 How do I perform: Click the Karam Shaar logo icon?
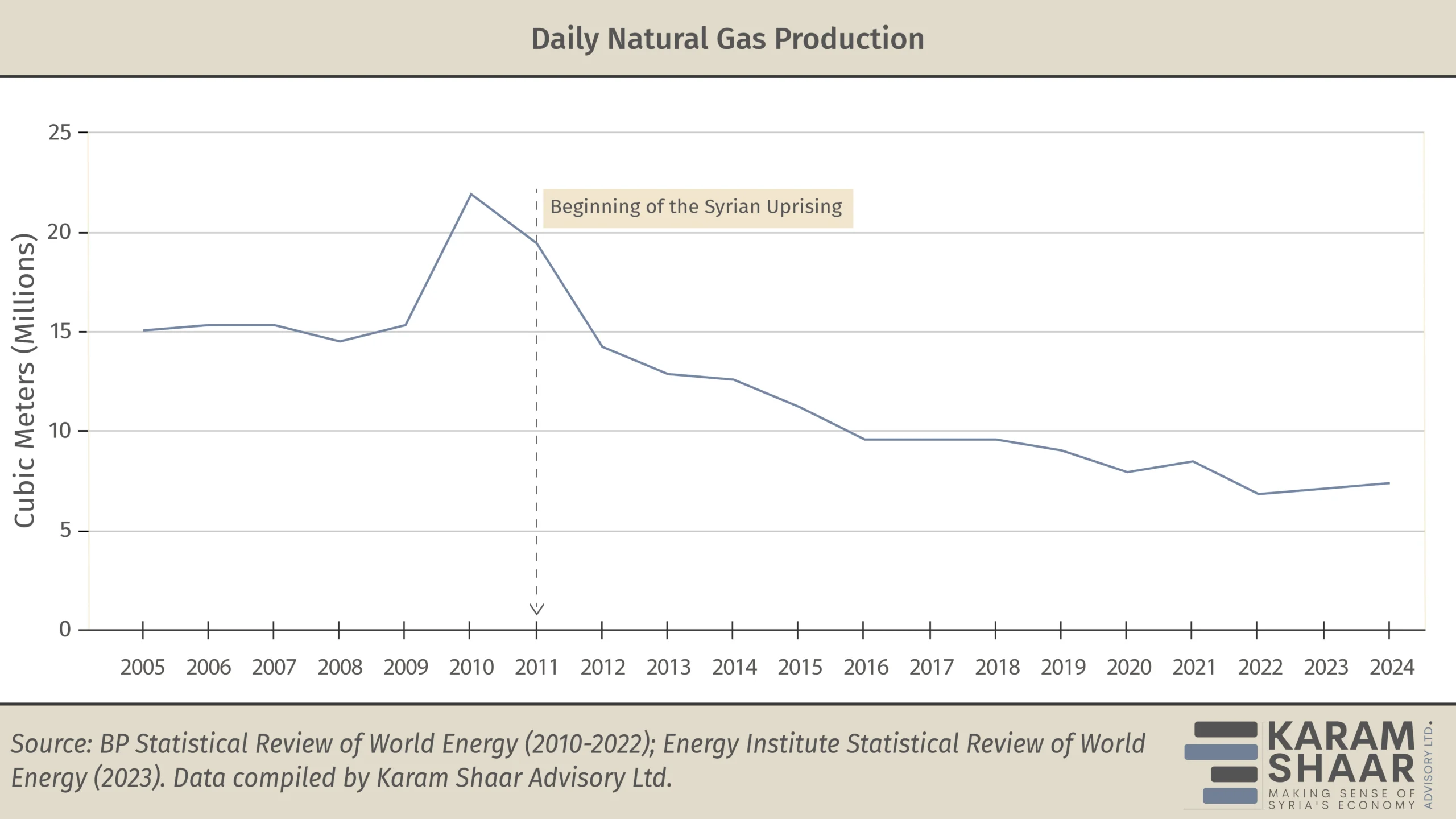[x=1221, y=763]
